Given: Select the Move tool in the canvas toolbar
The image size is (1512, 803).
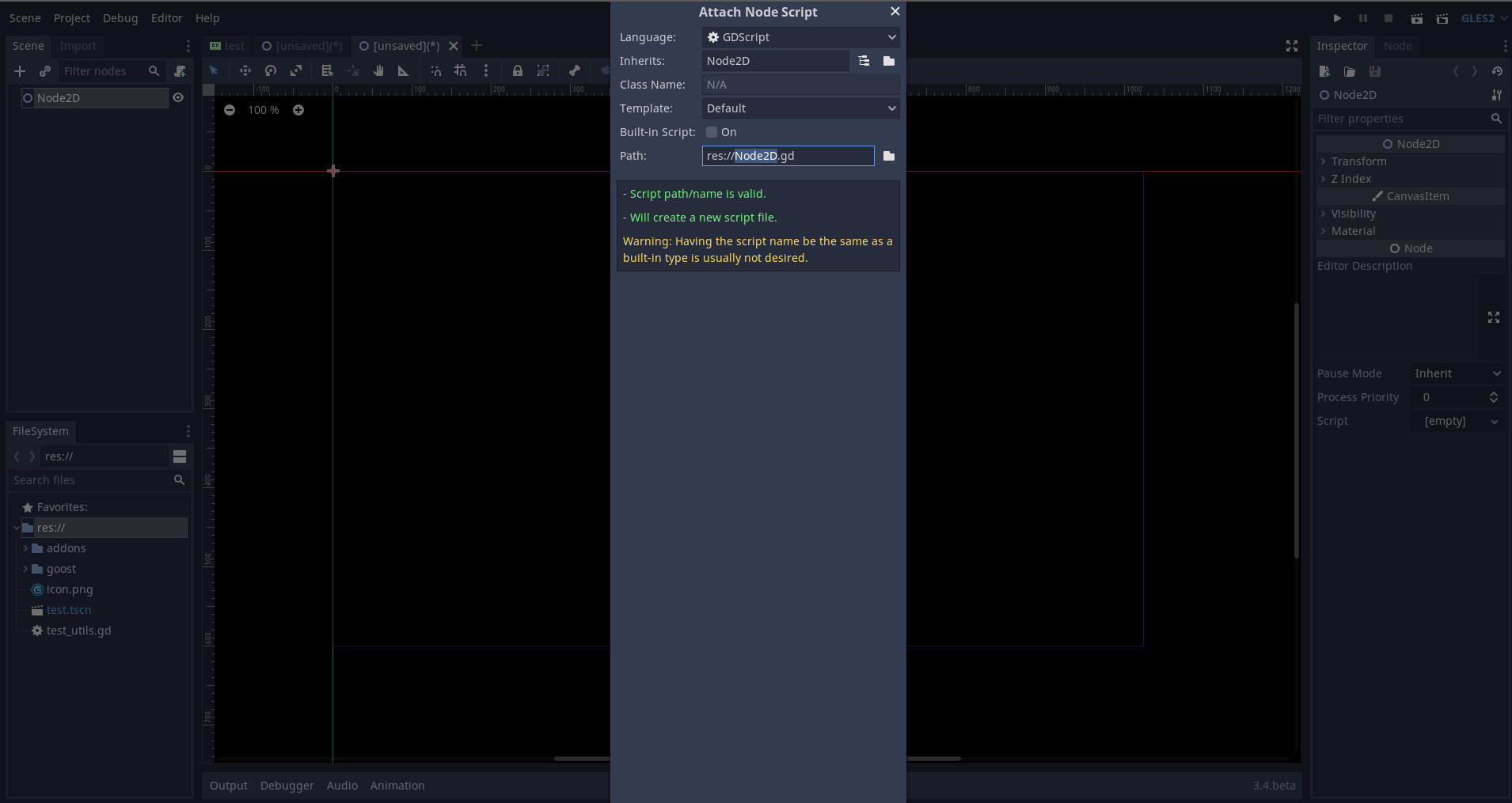Looking at the screenshot, I should [245, 71].
